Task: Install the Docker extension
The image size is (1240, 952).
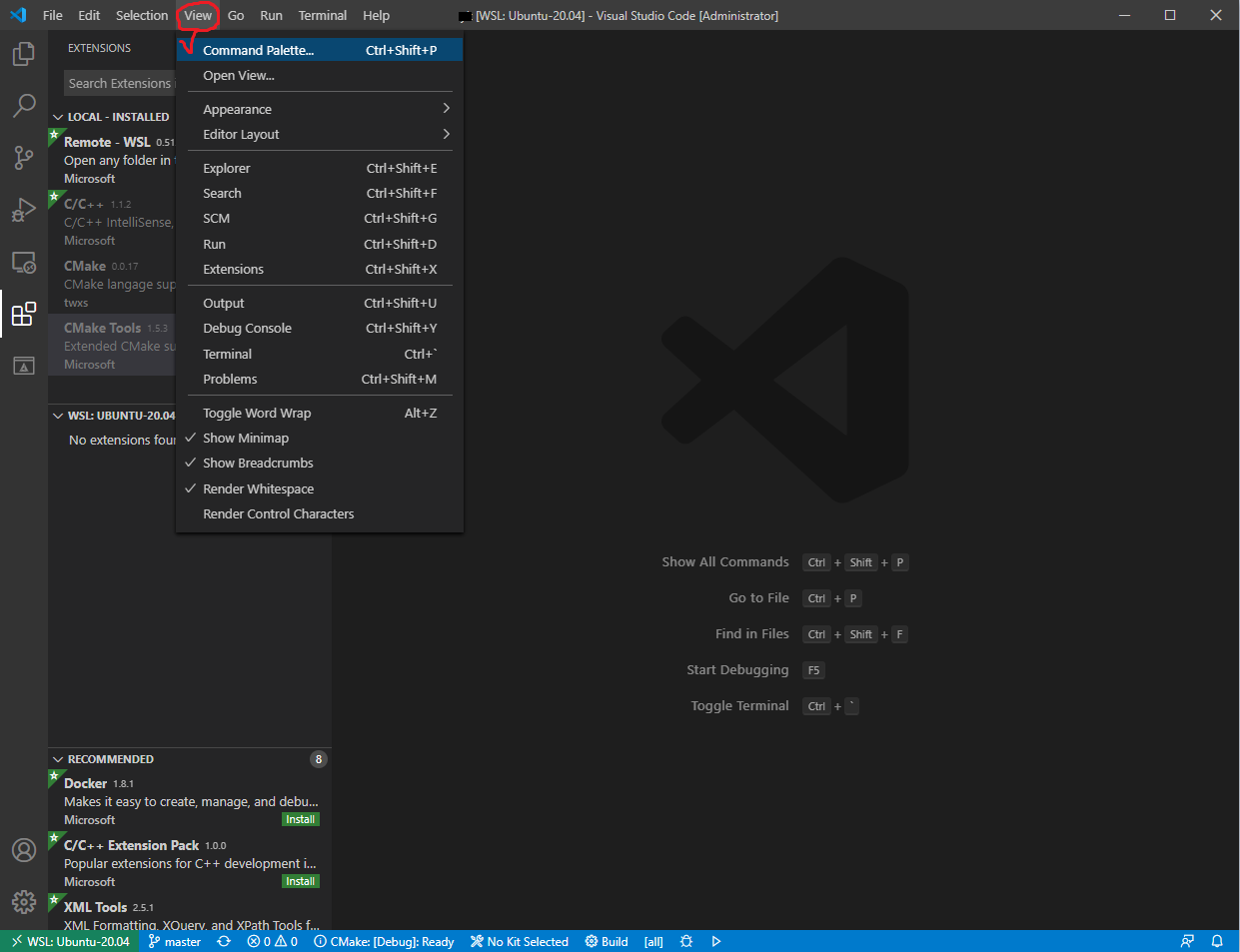Action: 300,819
